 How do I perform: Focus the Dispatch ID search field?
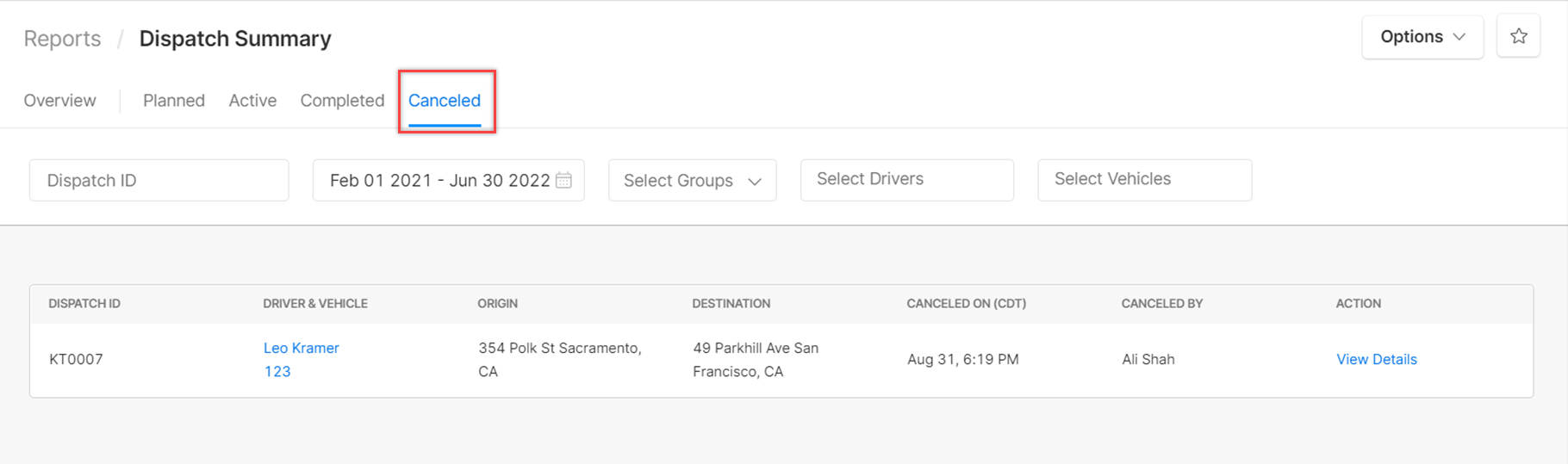[159, 180]
